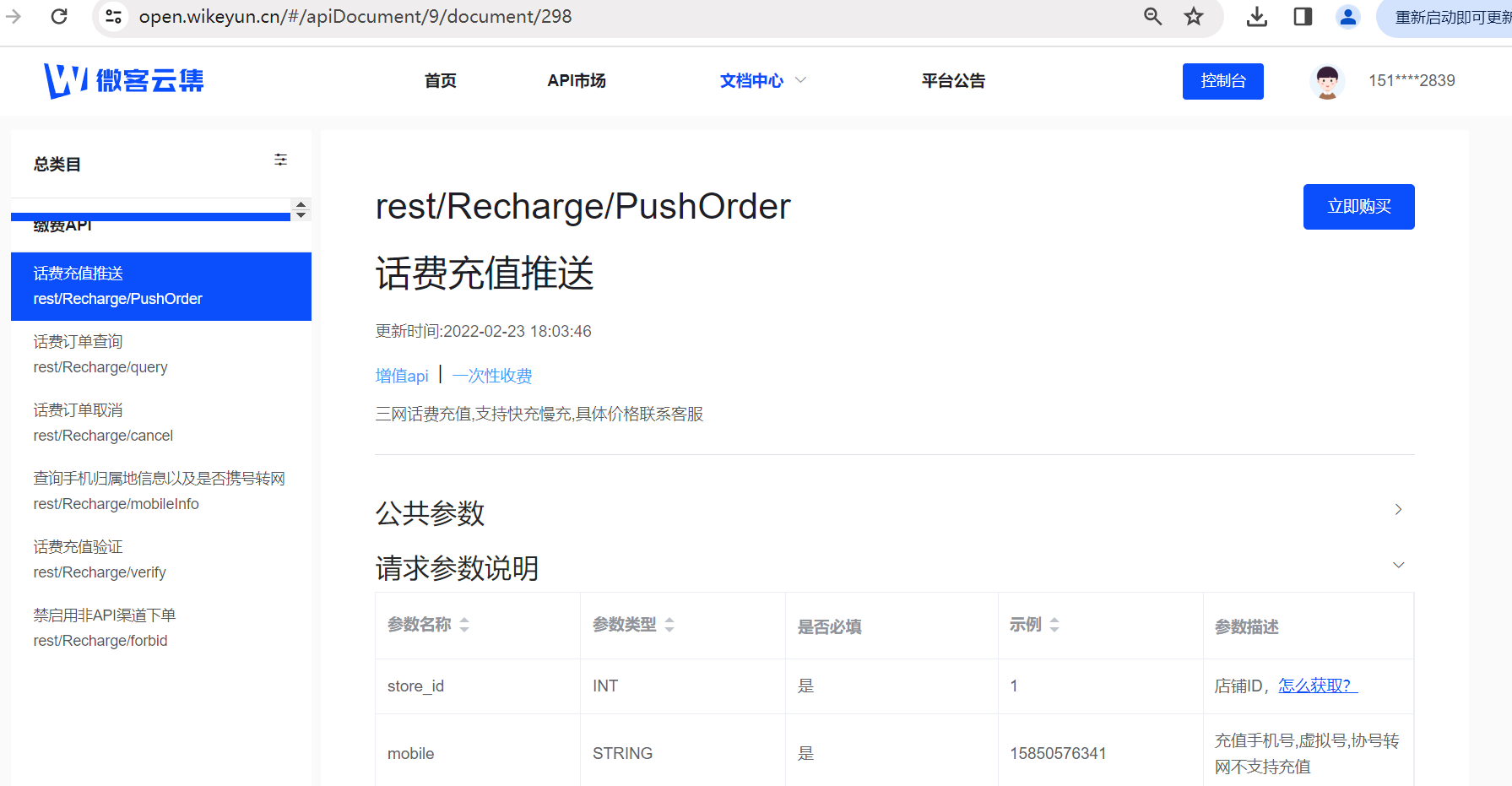
Task: Click the 增值api tag link
Action: tap(402, 376)
